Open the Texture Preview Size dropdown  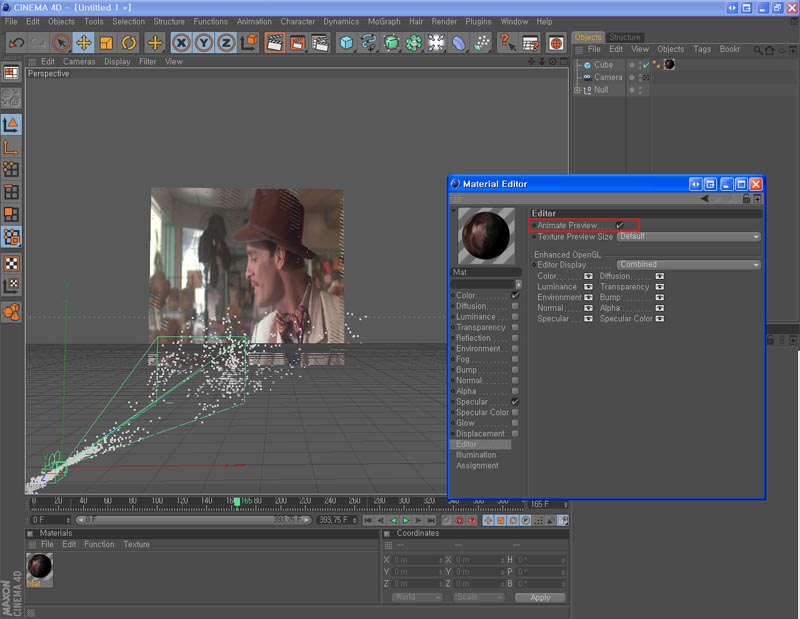tap(689, 237)
